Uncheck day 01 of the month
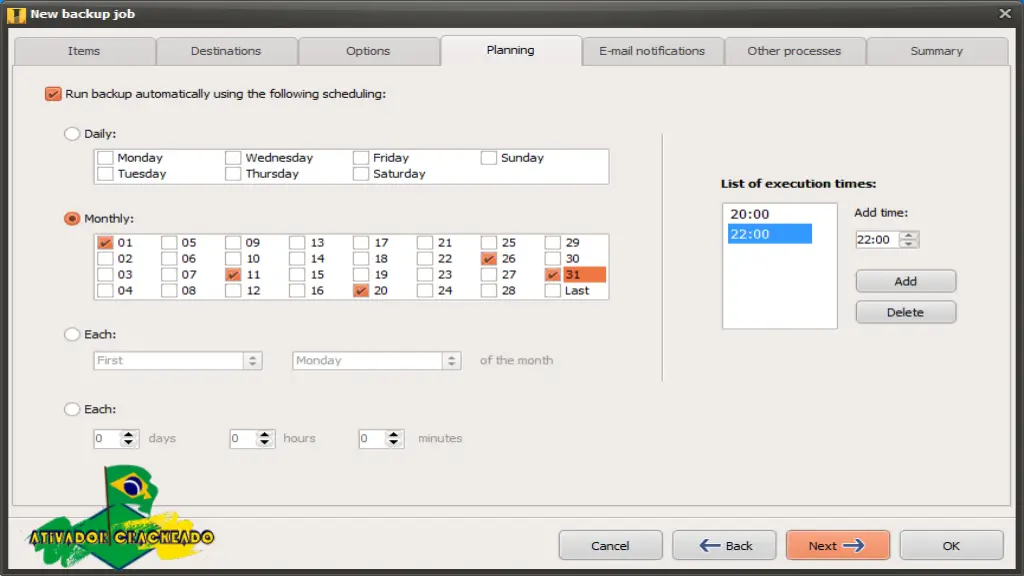The image size is (1024, 576). click(x=105, y=243)
